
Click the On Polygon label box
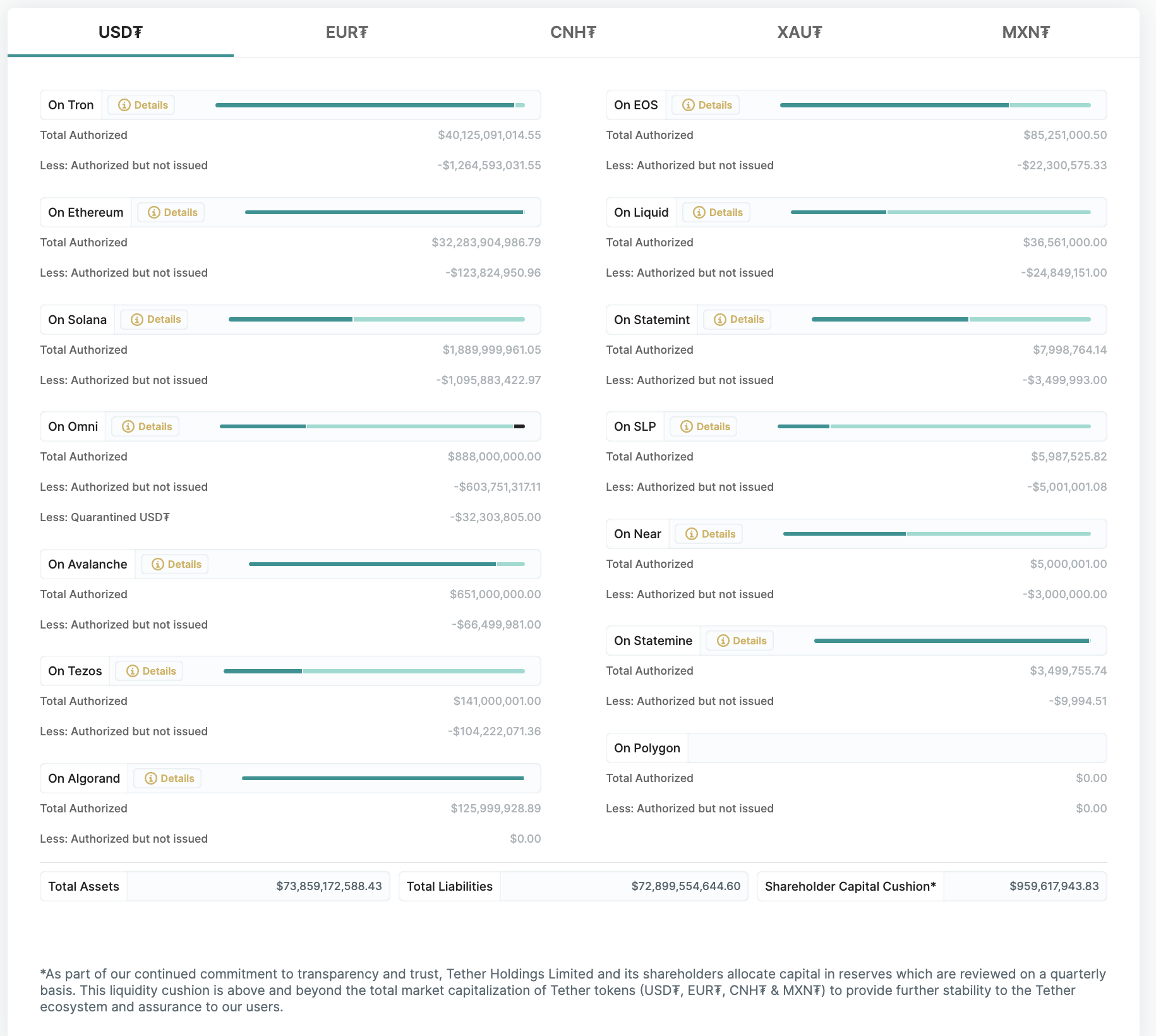(647, 749)
